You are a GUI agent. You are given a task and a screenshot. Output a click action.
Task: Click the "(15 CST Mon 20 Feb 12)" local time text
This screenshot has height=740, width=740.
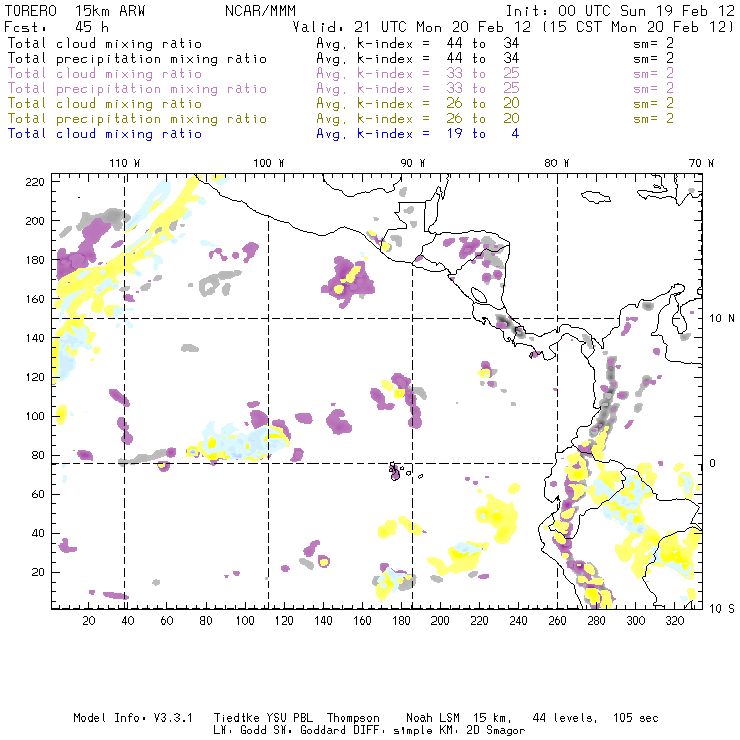point(638,27)
